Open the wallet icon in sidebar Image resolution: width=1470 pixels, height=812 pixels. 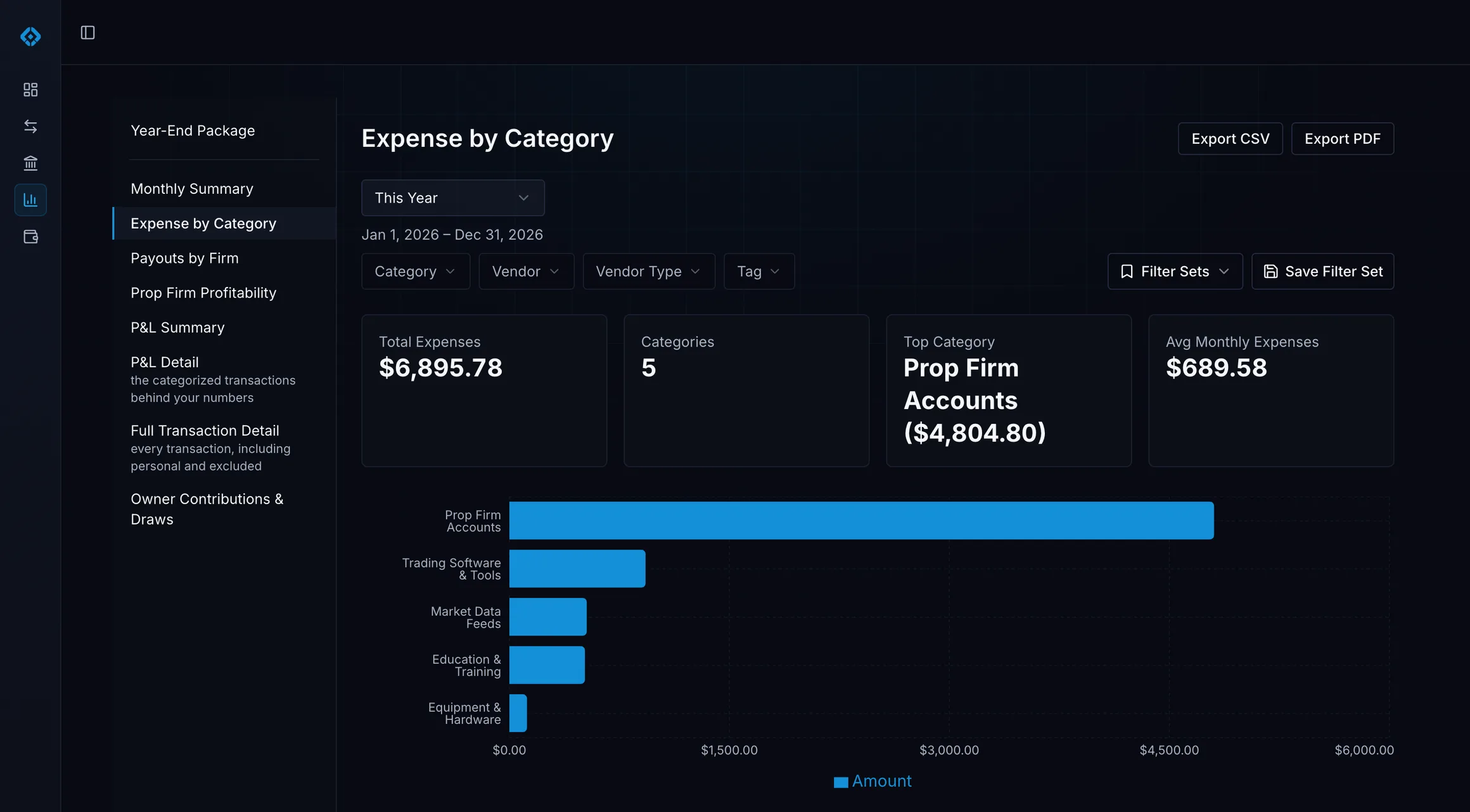[x=30, y=236]
